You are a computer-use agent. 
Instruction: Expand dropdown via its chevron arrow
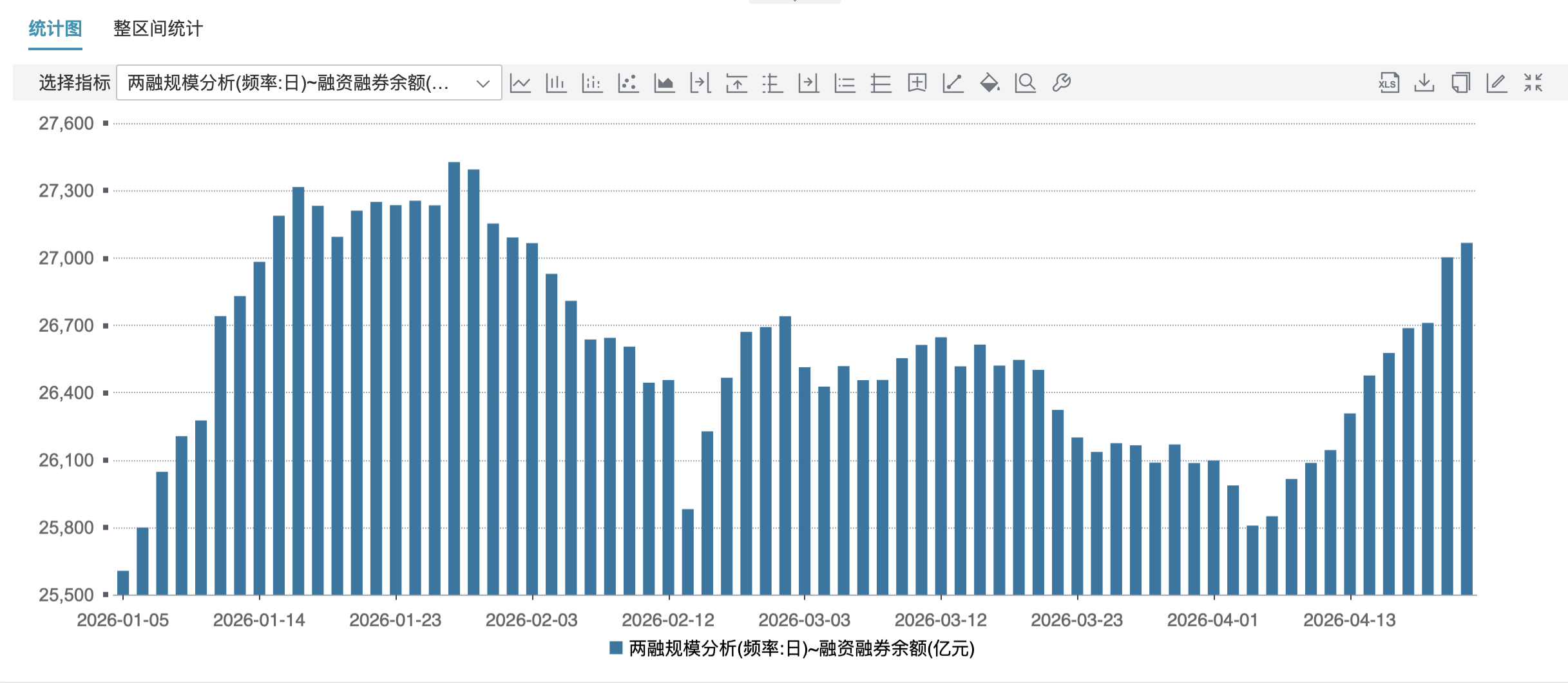pyautogui.click(x=483, y=83)
